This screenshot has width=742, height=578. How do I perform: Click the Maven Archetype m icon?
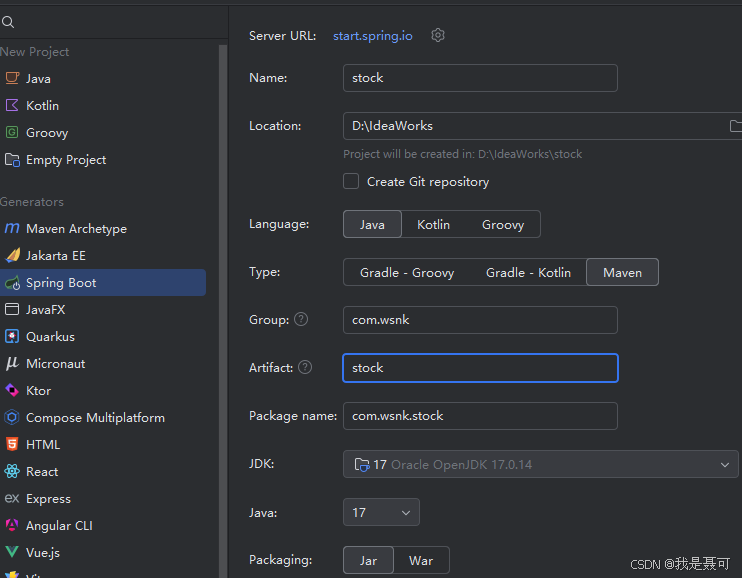tap(12, 228)
